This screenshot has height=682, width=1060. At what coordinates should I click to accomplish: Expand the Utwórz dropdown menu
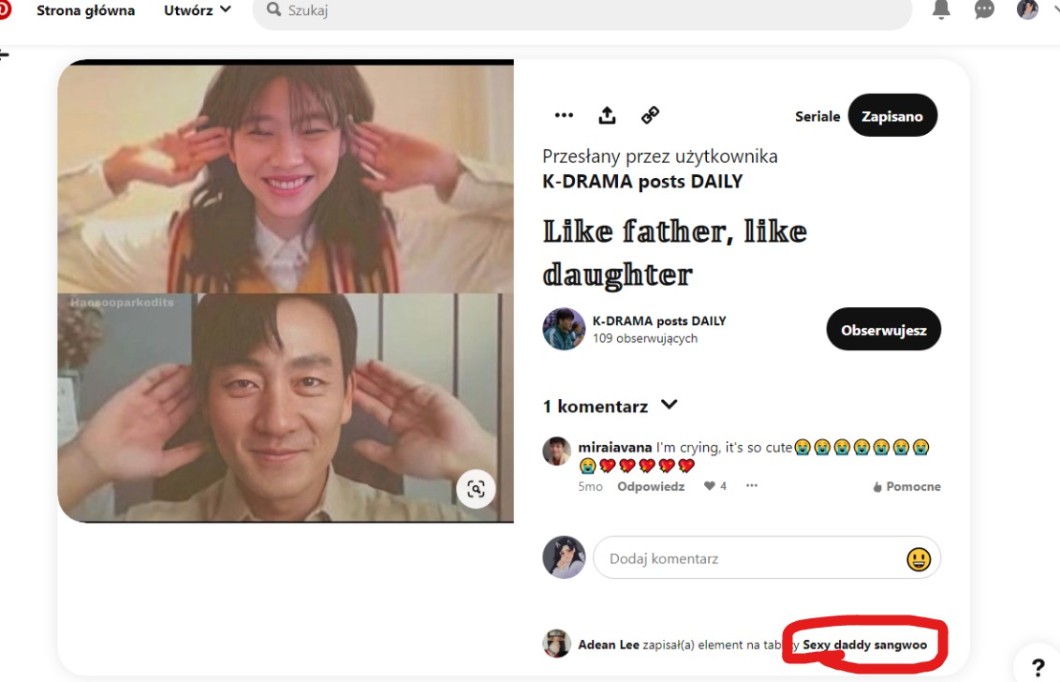pyautogui.click(x=197, y=10)
